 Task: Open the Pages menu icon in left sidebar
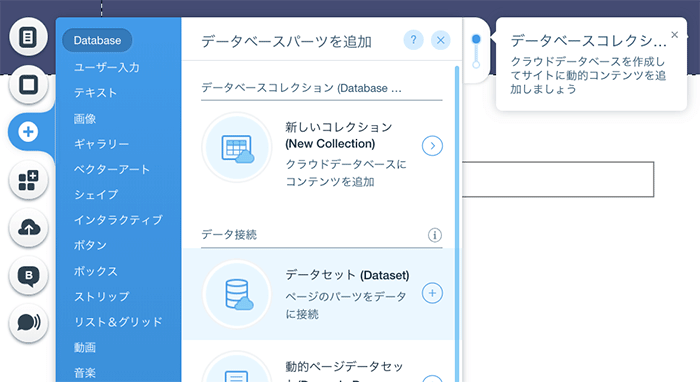[x=28, y=37]
